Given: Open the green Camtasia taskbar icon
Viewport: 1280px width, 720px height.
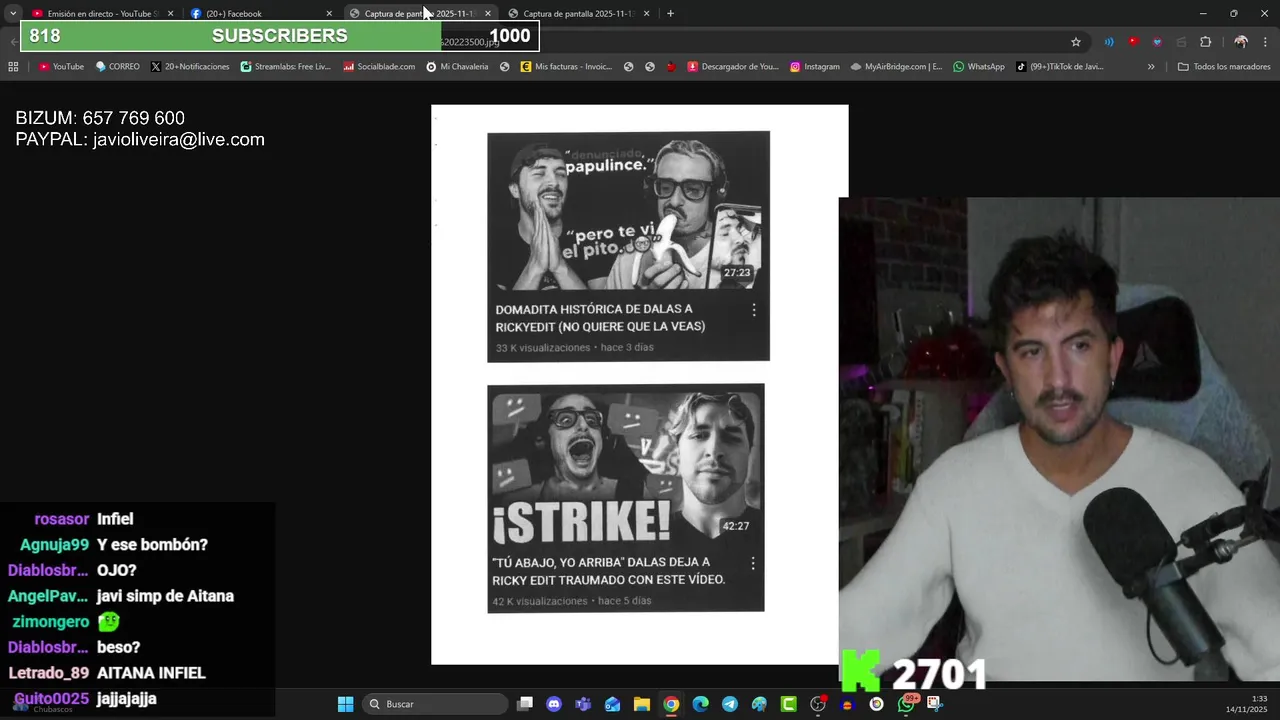Looking at the screenshot, I should (x=788, y=704).
